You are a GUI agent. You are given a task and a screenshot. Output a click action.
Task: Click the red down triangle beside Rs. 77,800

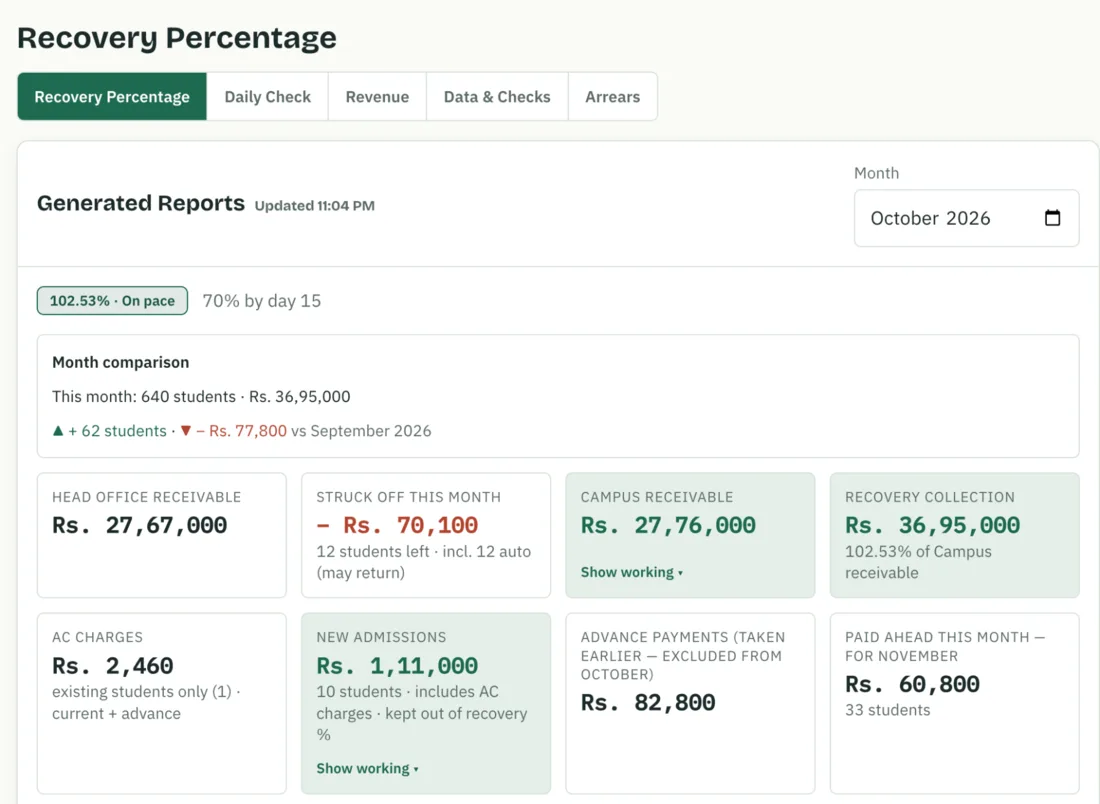(x=185, y=431)
